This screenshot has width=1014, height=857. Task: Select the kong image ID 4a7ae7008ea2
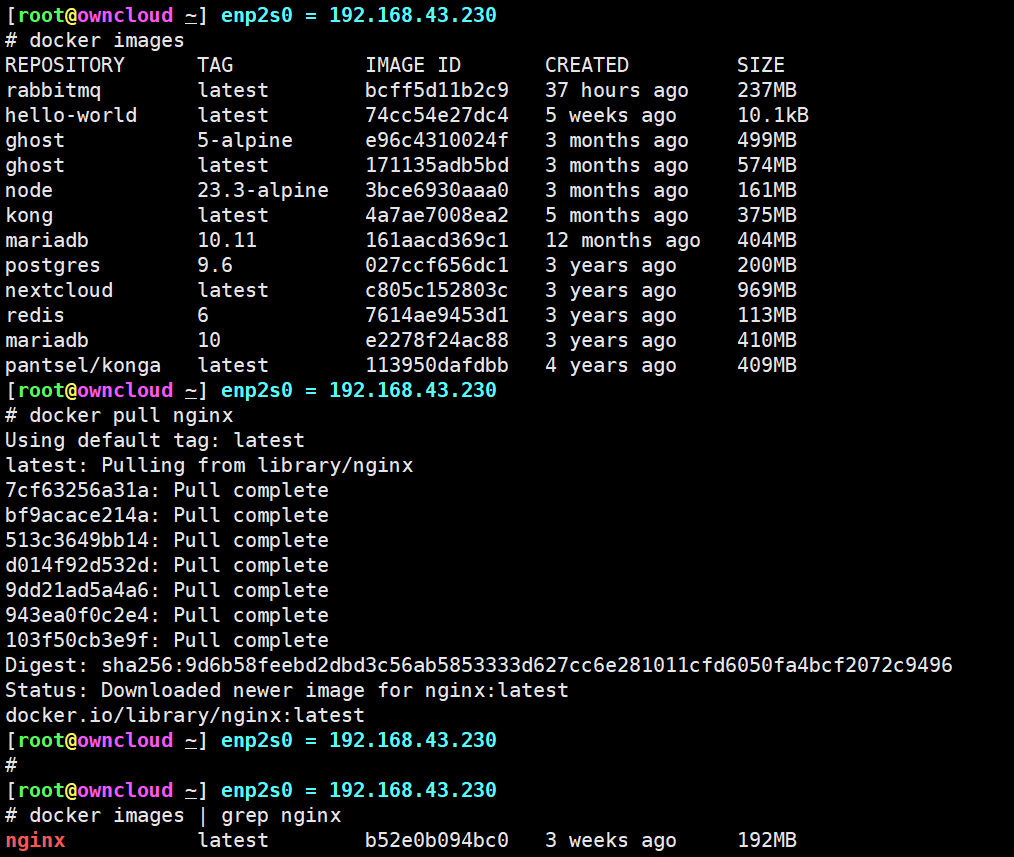tap(436, 215)
